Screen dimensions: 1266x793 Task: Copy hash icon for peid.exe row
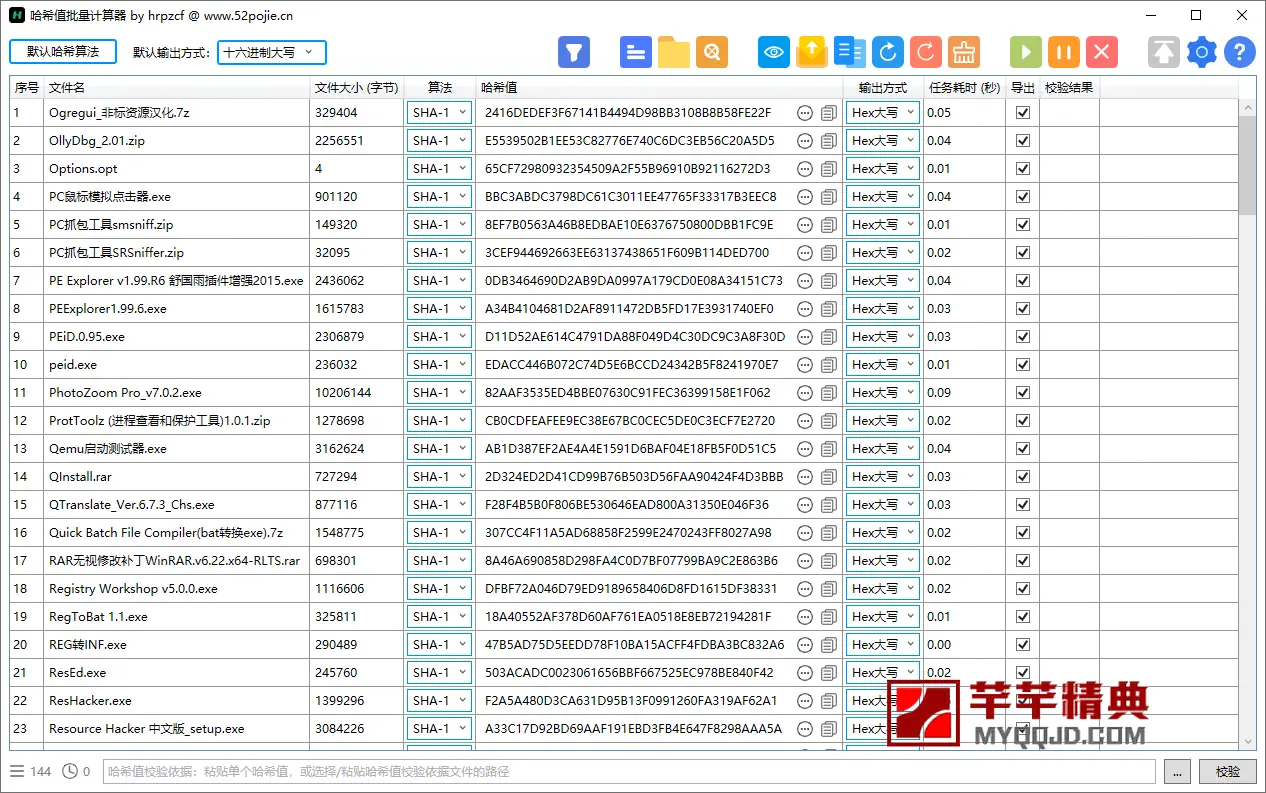(829, 365)
